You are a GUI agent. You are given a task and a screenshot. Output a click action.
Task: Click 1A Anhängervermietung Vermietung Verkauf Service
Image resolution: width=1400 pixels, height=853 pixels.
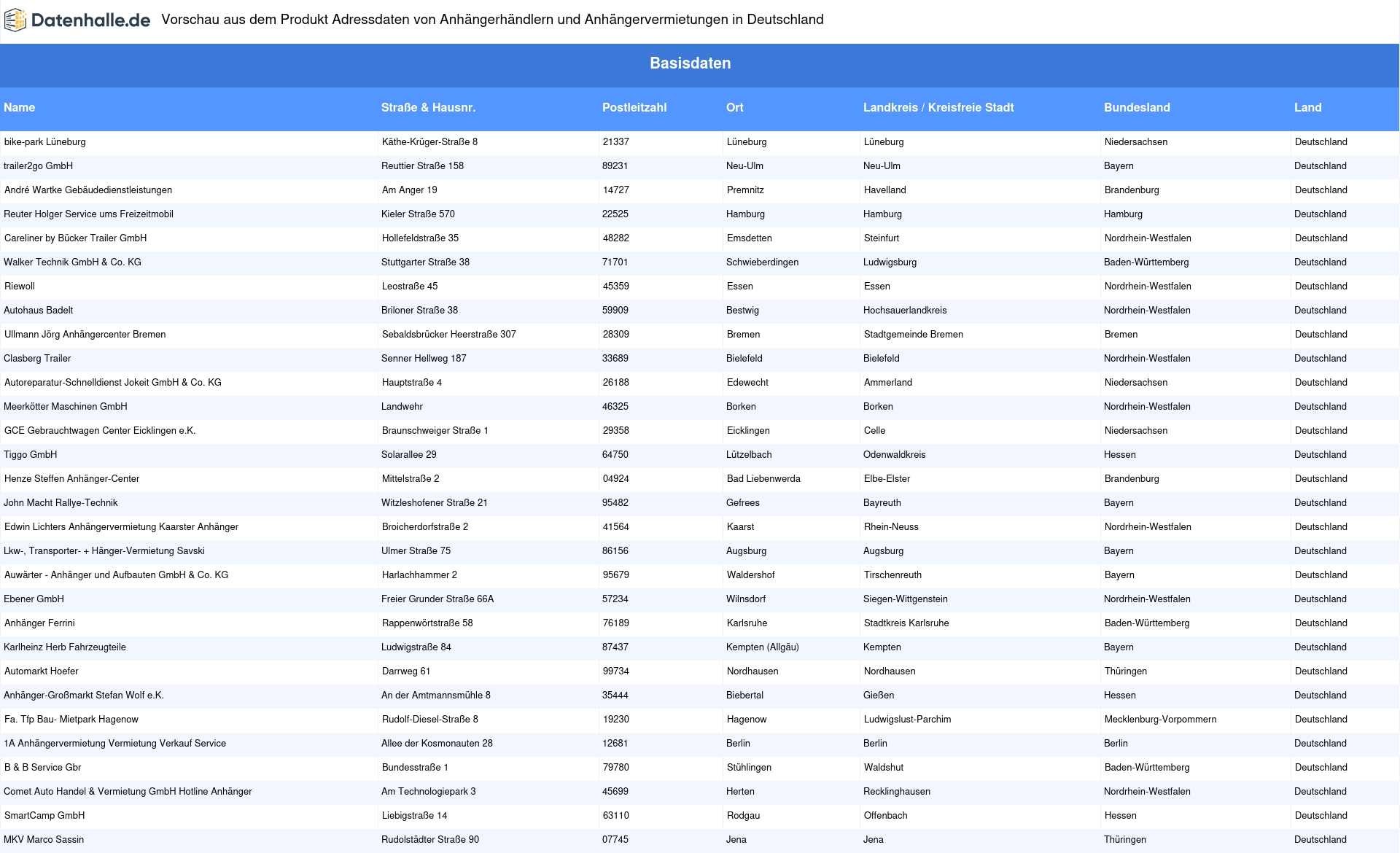[x=114, y=744]
